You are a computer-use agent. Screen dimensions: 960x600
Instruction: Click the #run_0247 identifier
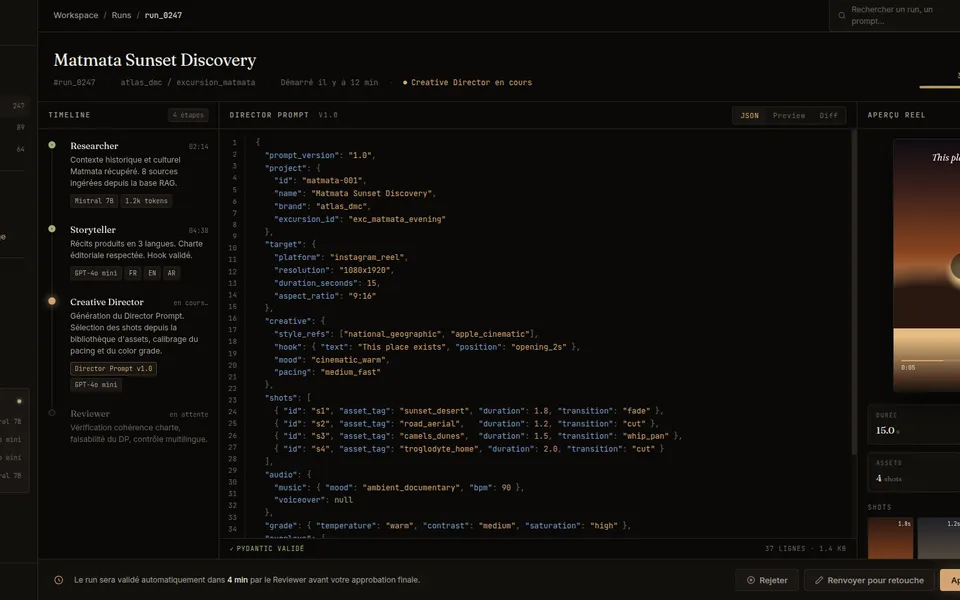click(74, 82)
